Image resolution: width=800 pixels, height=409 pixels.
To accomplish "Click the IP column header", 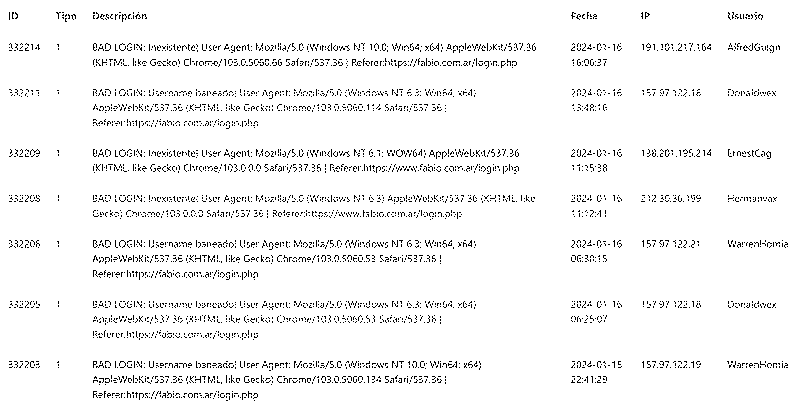I will [x=645, y=16].
